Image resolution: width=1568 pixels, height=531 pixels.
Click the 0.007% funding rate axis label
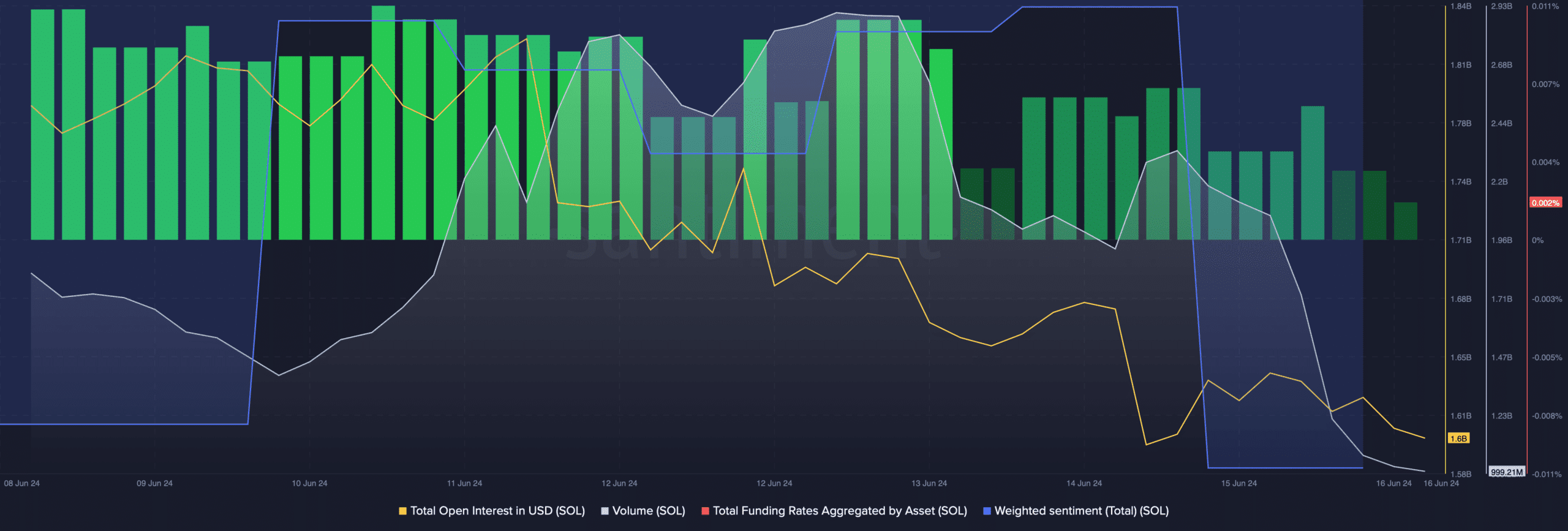1545,85
